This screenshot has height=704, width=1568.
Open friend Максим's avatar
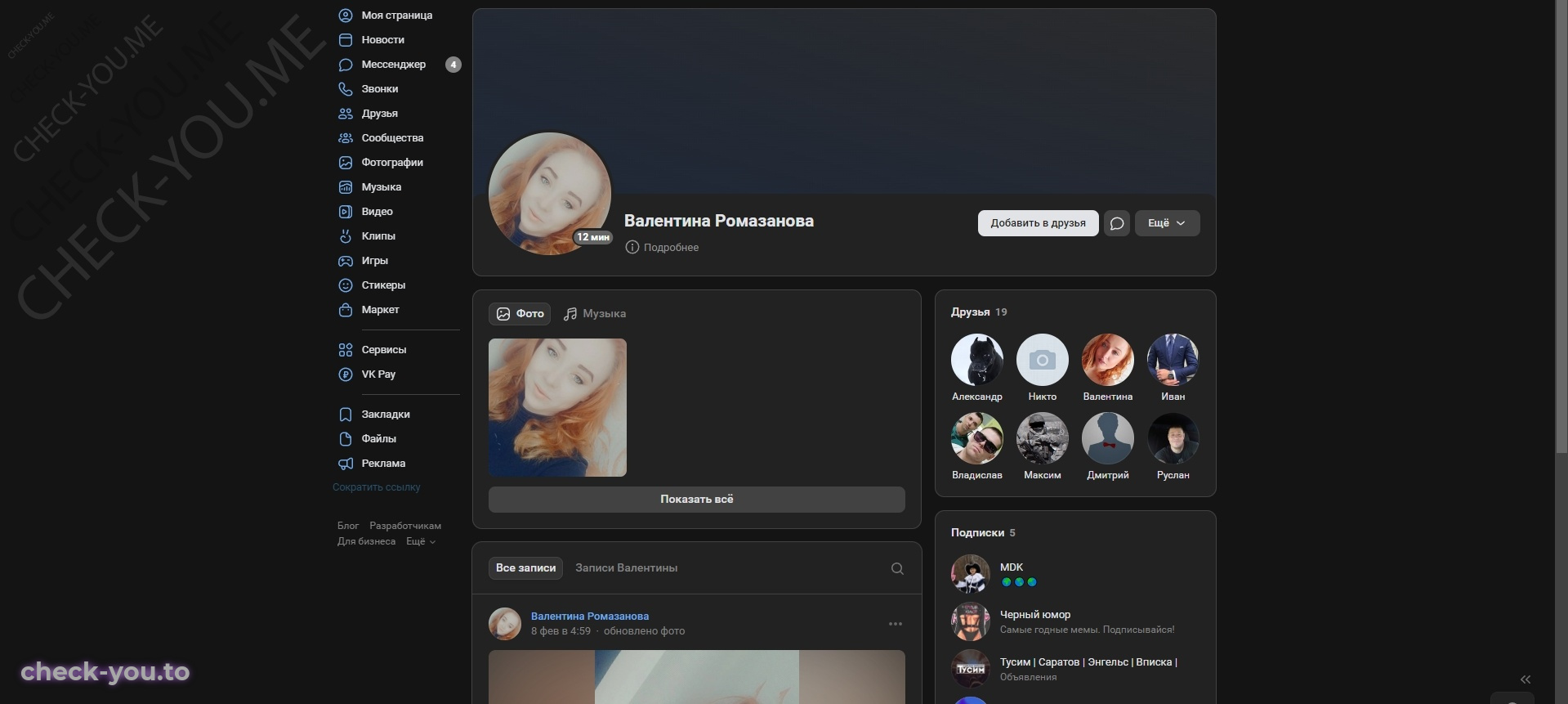1043,438
